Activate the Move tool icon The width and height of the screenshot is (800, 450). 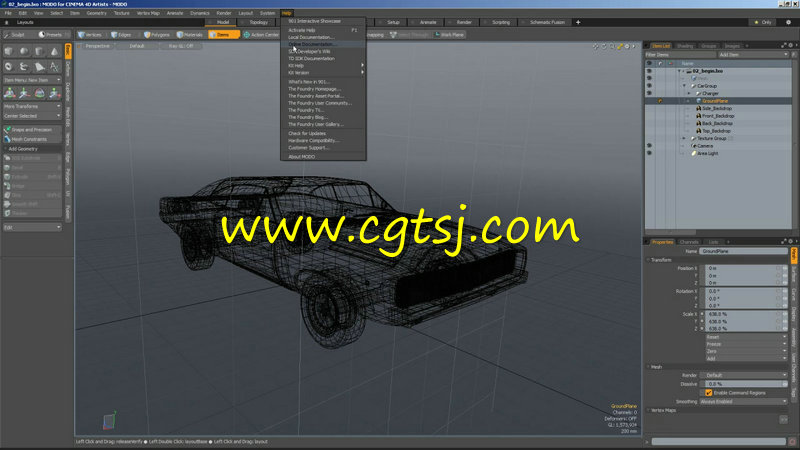click(x=24, y=93)
